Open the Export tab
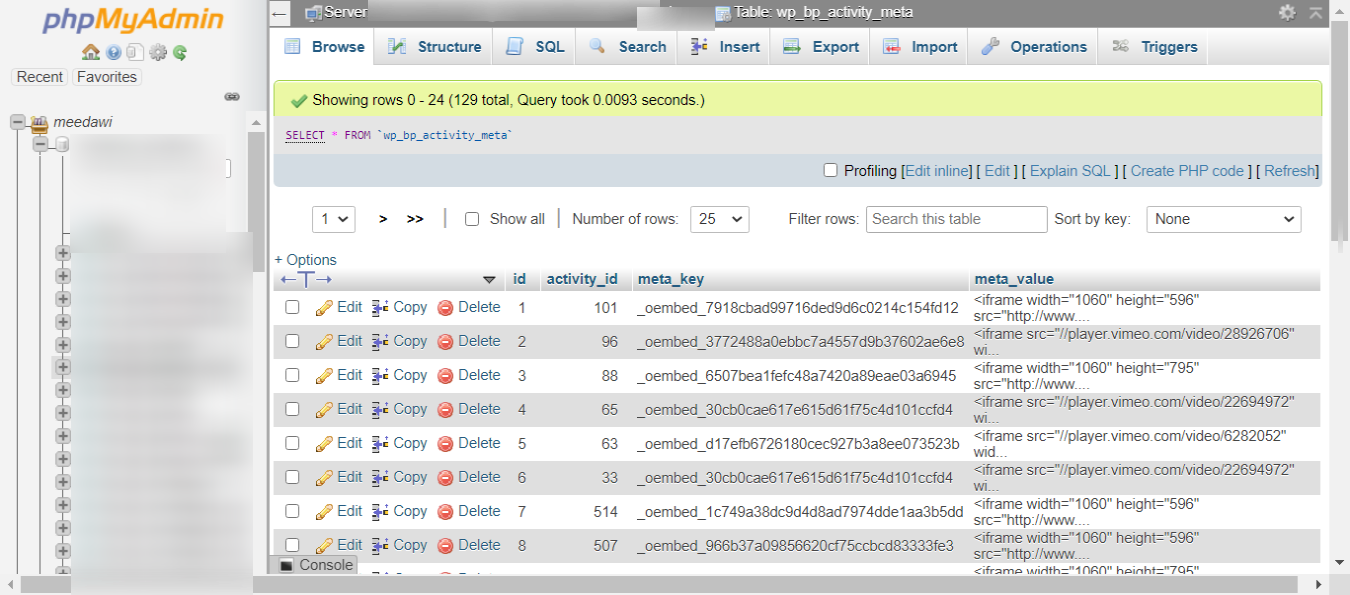 pyautogui.click(x=821, y=47)
